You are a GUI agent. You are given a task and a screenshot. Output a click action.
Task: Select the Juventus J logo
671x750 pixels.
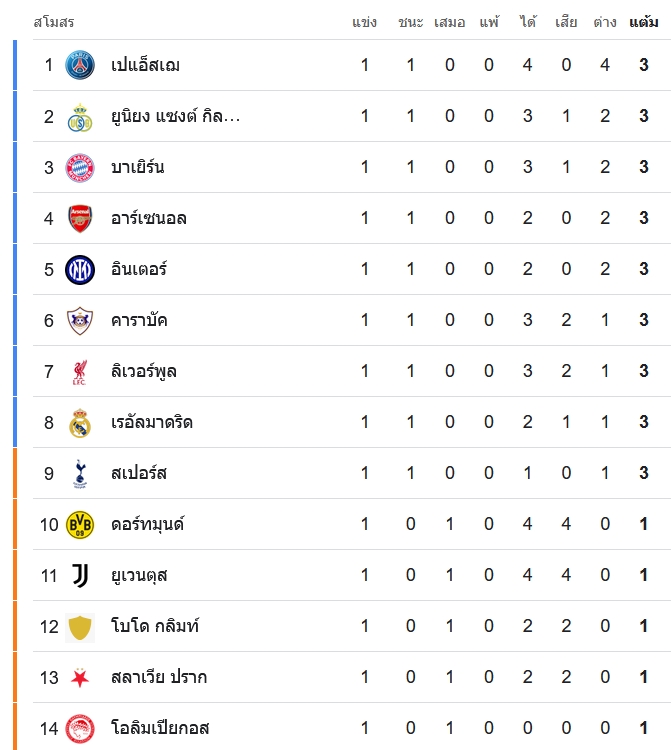click(80, 575)
